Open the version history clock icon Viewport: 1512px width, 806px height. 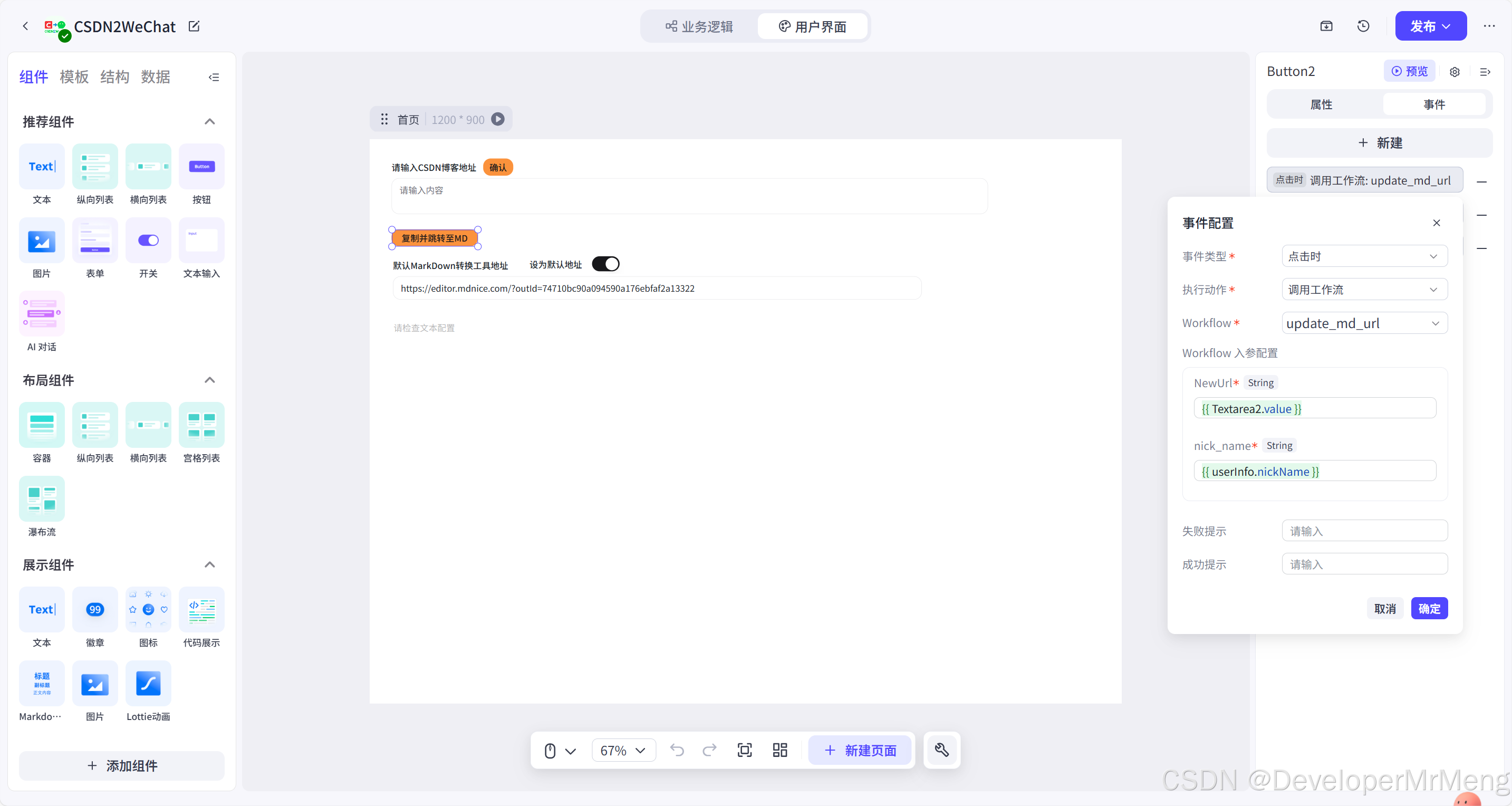click(1363, 26)
